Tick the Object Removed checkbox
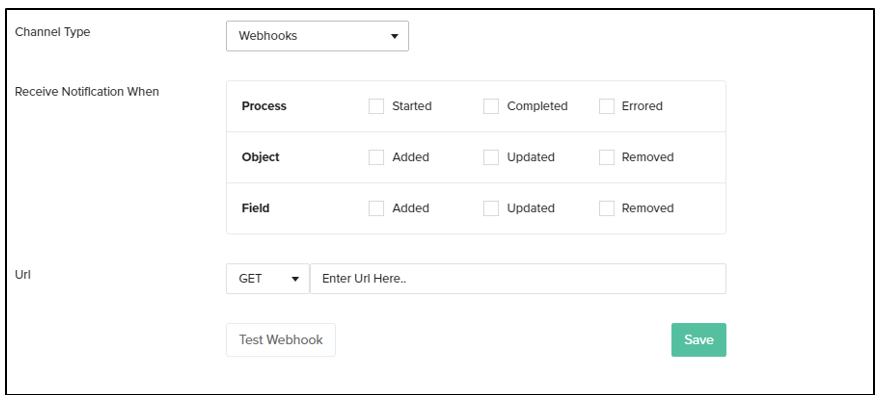 click(606, 157)
